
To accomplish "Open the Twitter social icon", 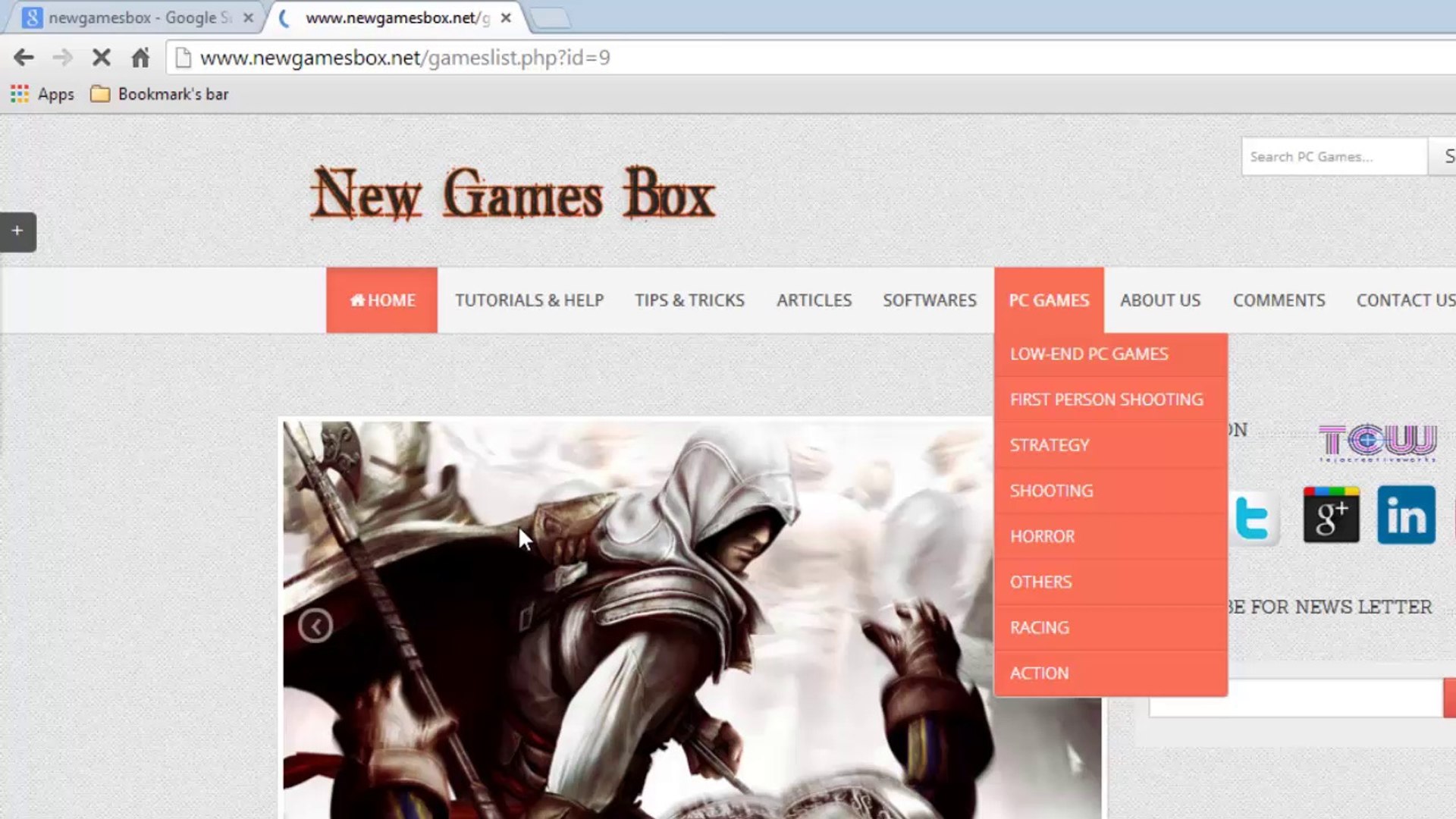I will coord(1252,518).
